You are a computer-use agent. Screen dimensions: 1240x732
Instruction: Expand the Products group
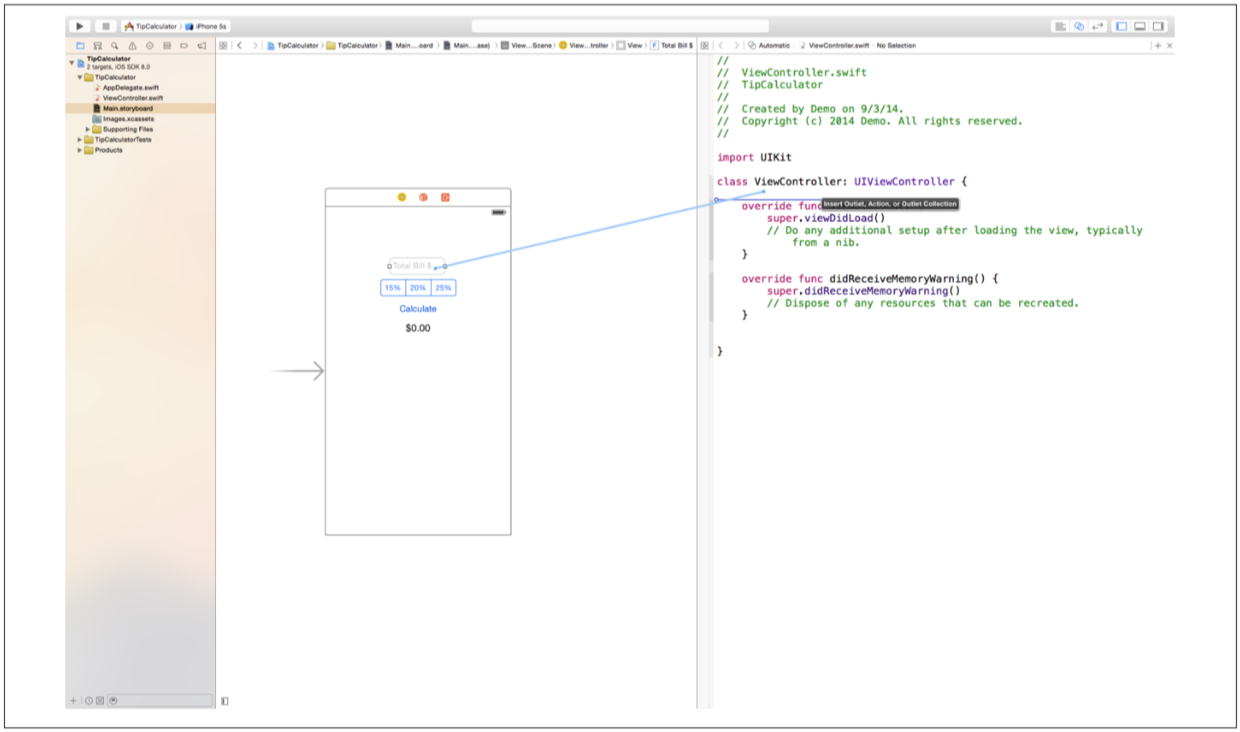(x=79, y=150)
